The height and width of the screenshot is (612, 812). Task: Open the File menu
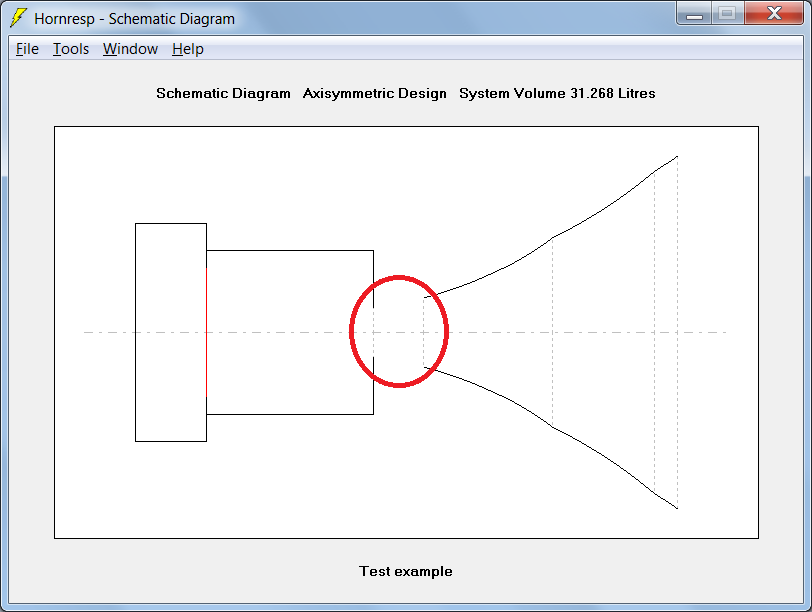tap(27, 49)
